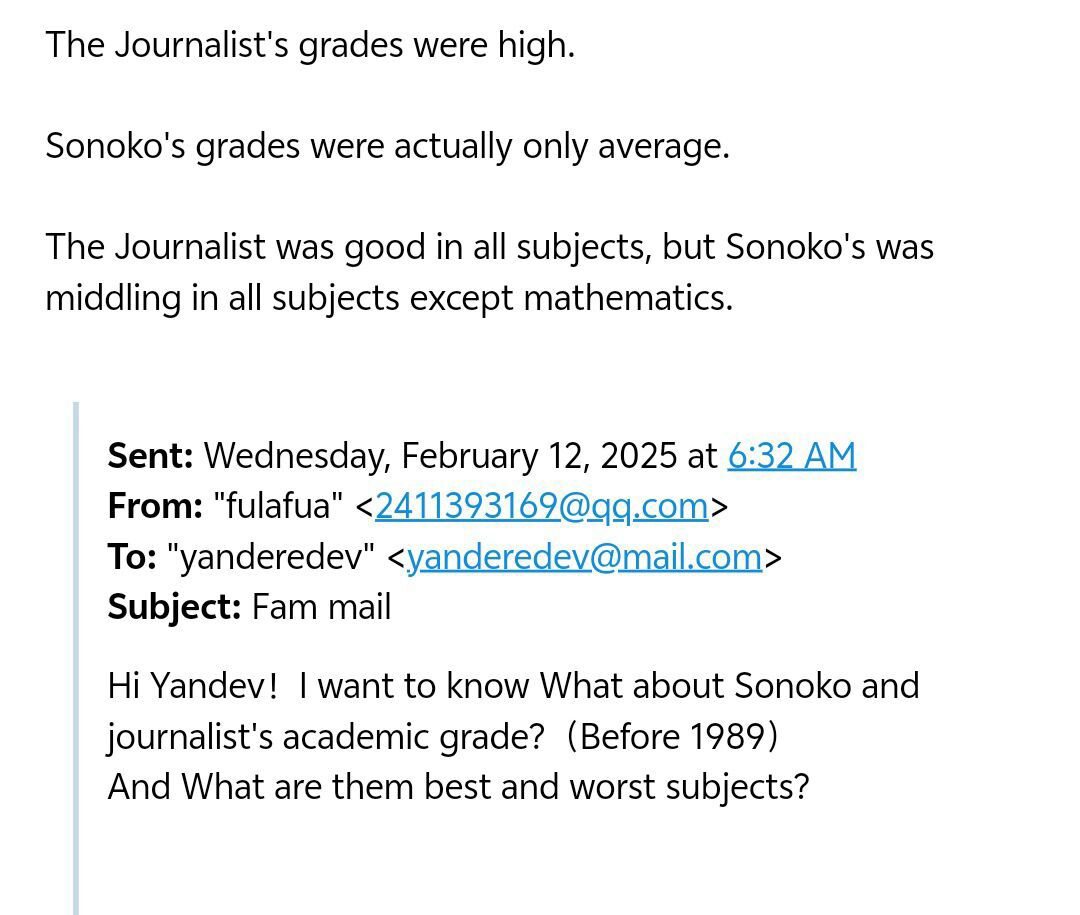Click the bold "From:" label

click(x=155, y=506)
